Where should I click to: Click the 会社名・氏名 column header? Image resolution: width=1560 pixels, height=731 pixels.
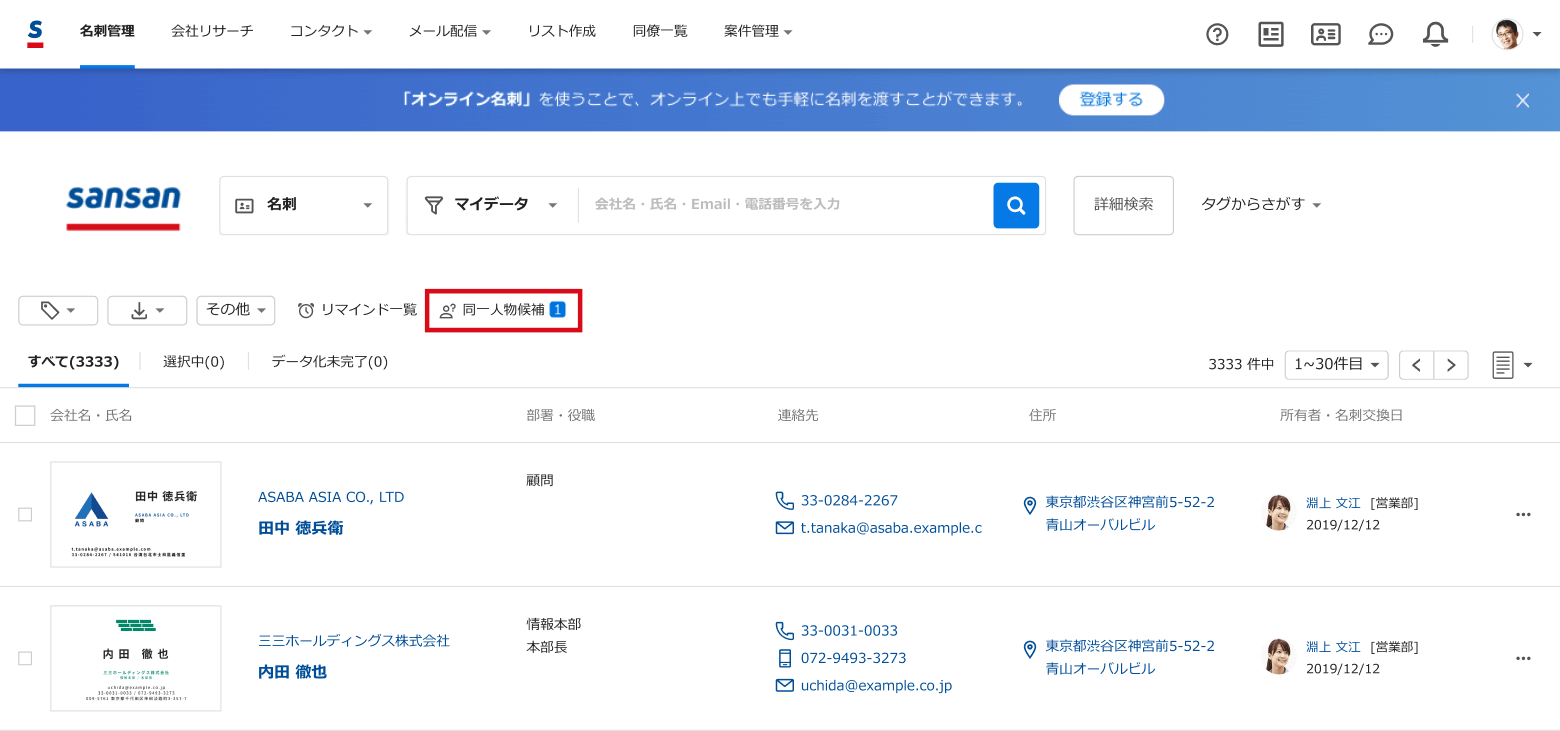pyautogui.click(x=91, y=415)
